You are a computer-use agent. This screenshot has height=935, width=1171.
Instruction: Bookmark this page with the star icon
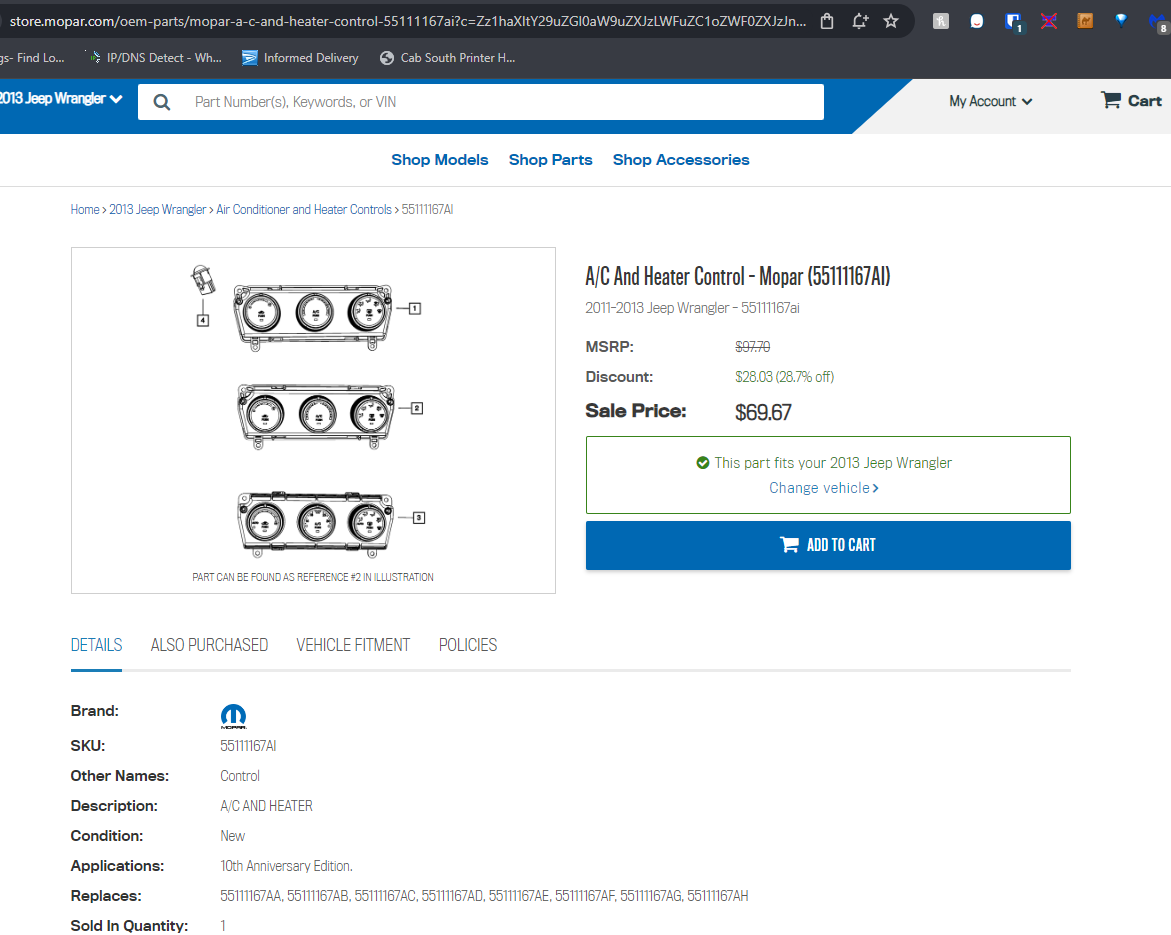tap(891, 21)
